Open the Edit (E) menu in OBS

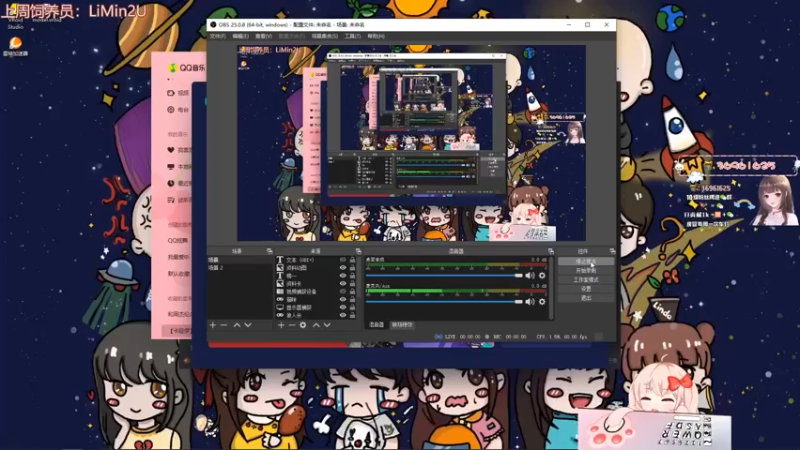(240, 36)
